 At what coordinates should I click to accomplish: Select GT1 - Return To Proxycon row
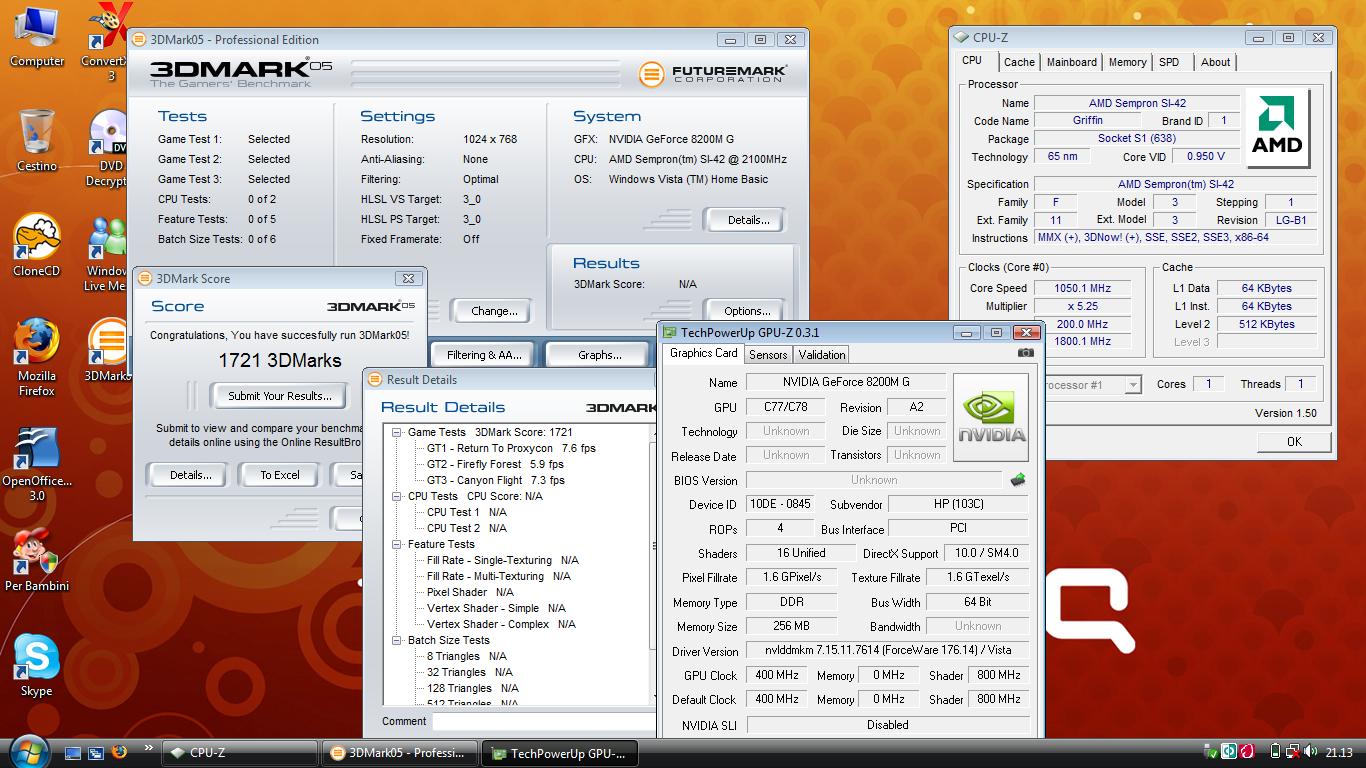click(x=511, y=448)
